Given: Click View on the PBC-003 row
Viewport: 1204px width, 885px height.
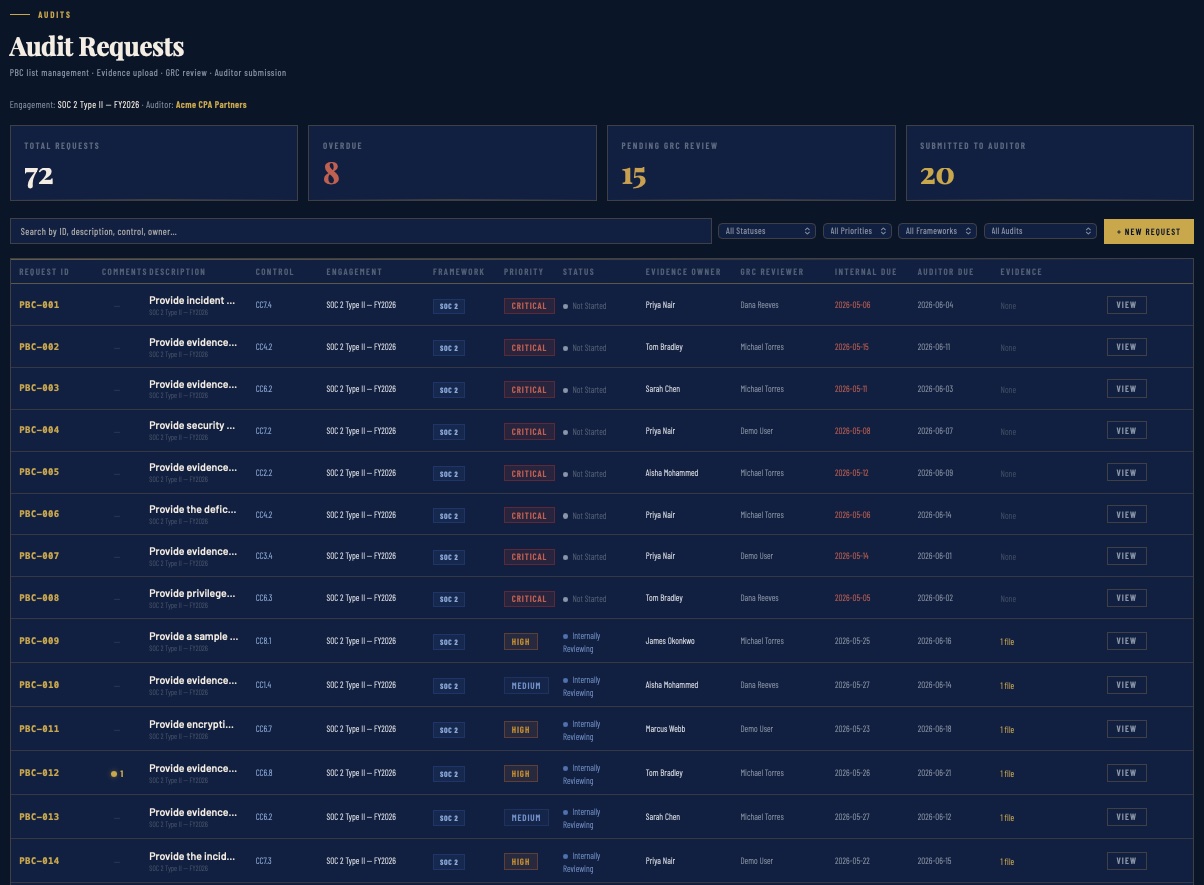Looking at the screenshot, I should (1126, 389).
